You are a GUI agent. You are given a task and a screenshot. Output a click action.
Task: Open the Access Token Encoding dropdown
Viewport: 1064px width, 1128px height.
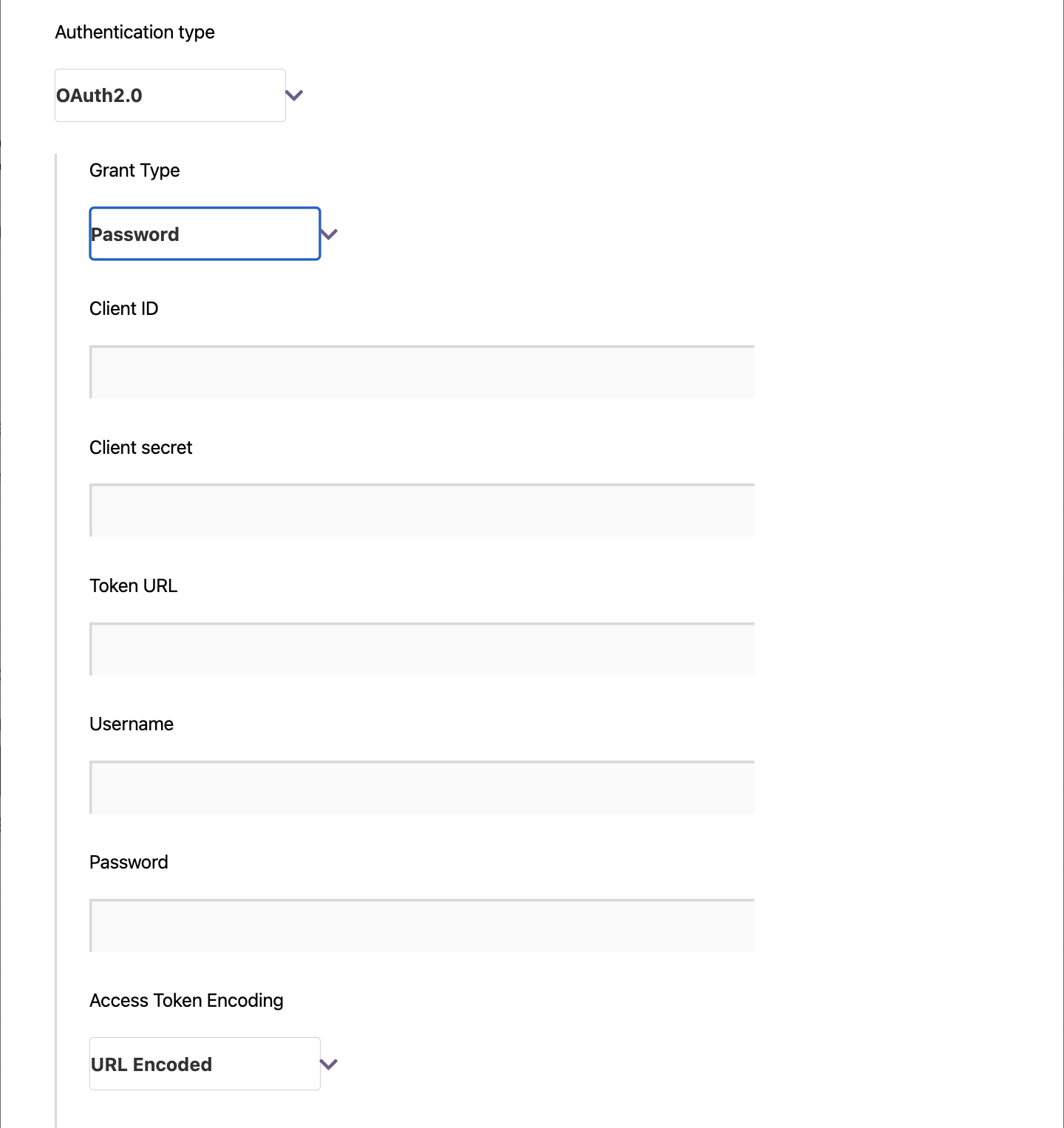point(205,1064)
